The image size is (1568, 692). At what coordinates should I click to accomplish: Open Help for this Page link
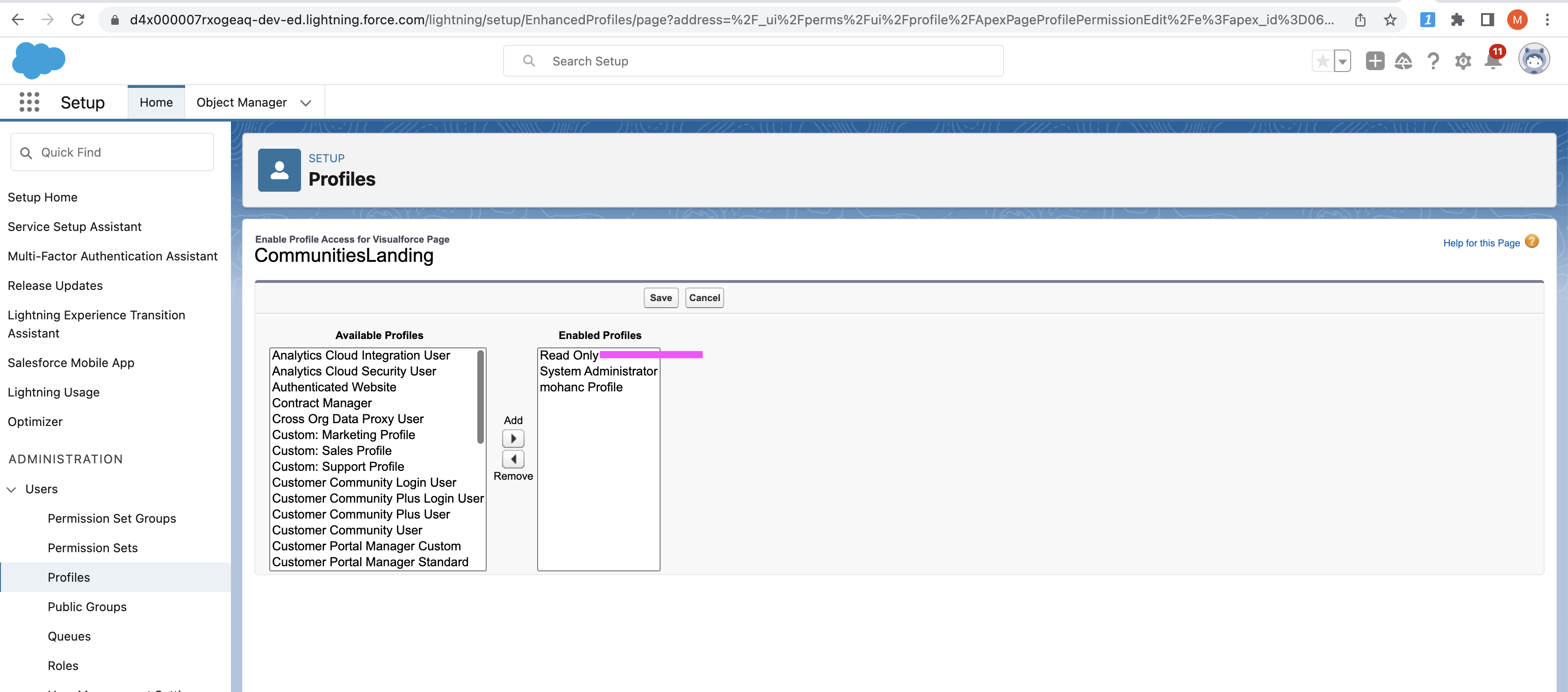1481,243
